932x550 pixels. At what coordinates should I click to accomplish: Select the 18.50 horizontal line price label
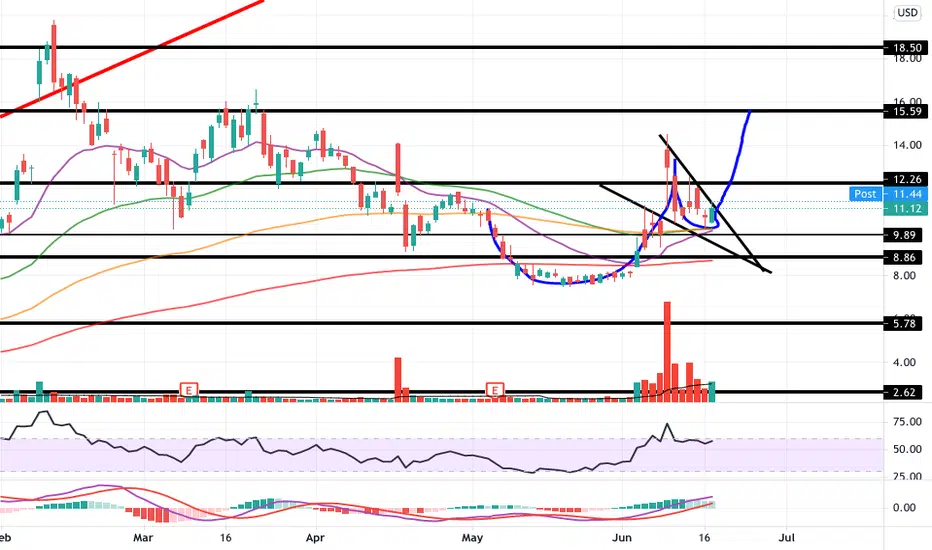tap(905, 48)
